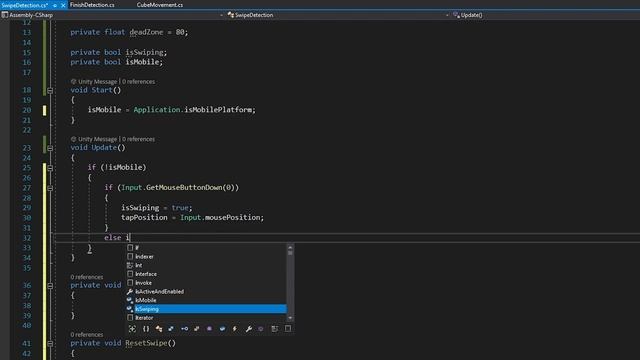Click the SwipeDetection class icon in navigation bar
640x360 pixels.
click(231, 15)
